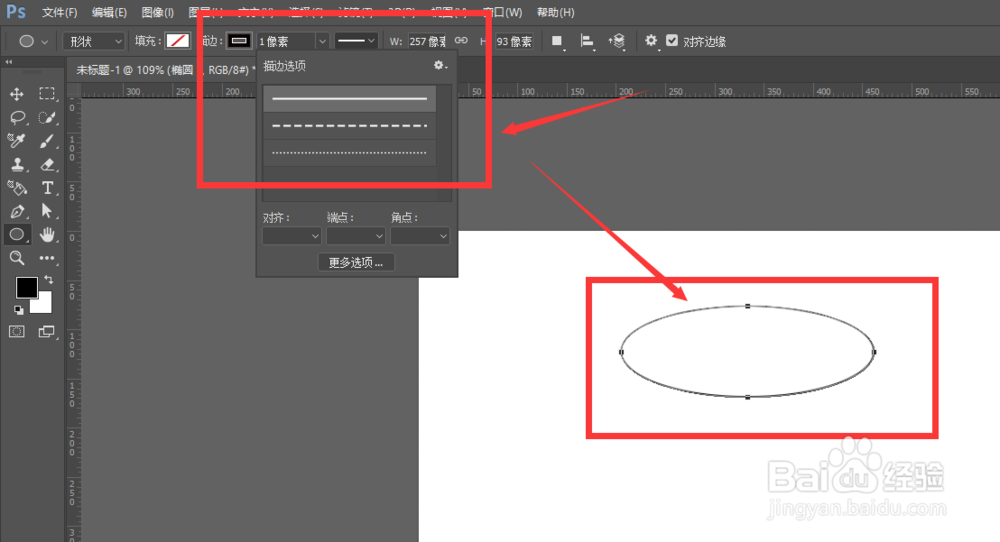Click the 更多选项... button
The image size is (1000, 542).
click(x=356, y=262)
